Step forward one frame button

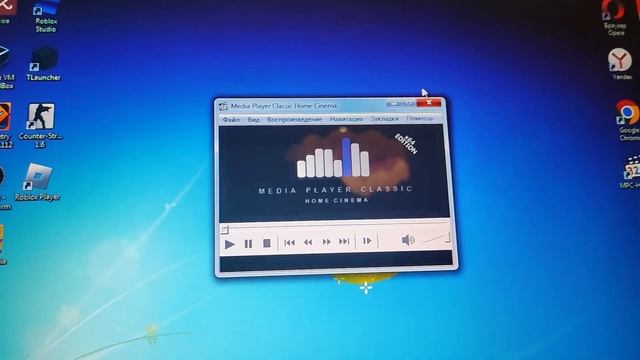367,241
